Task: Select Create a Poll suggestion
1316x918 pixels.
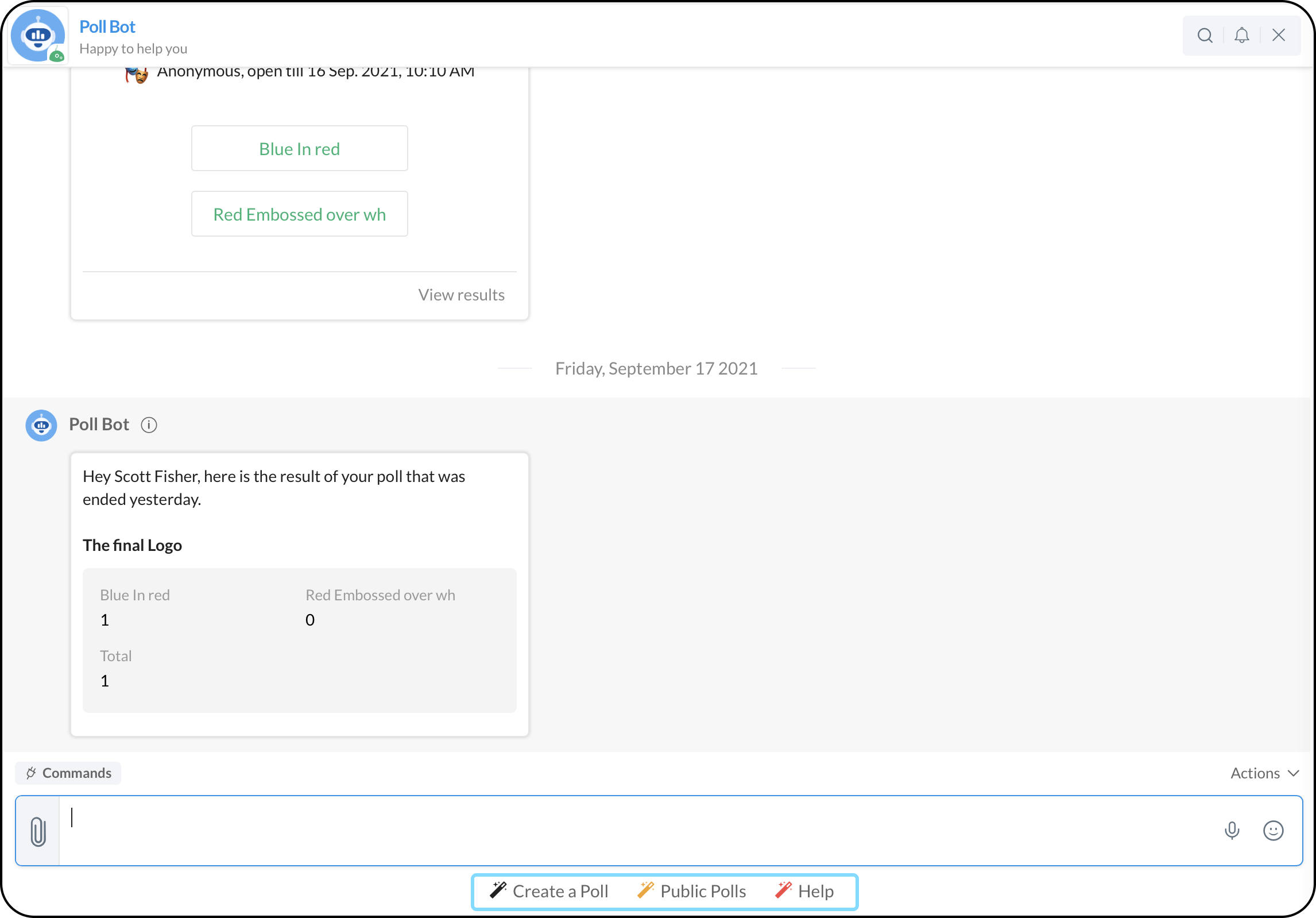Action: point(549,891)
